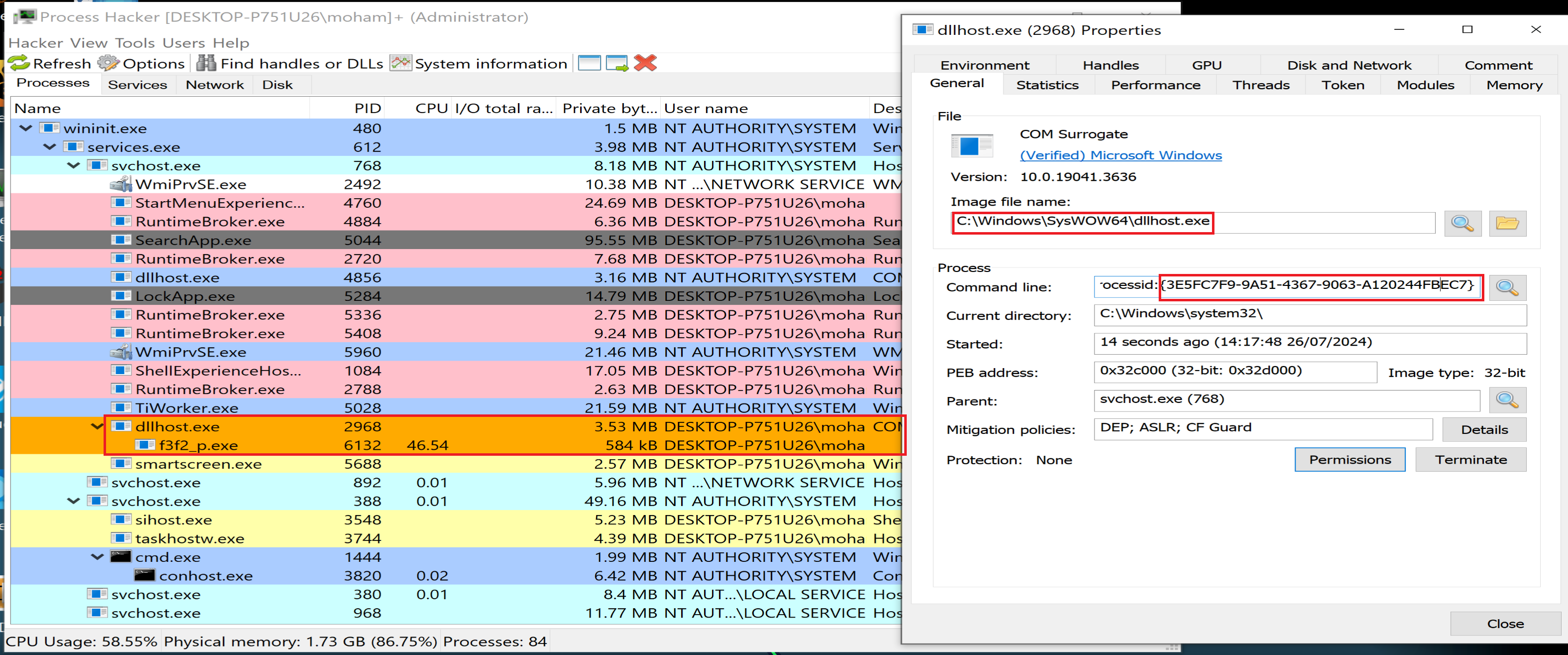Collapse the wininit.exe tree node
The height and width of the screenshot is (655, 1568).
pos(25,129)
